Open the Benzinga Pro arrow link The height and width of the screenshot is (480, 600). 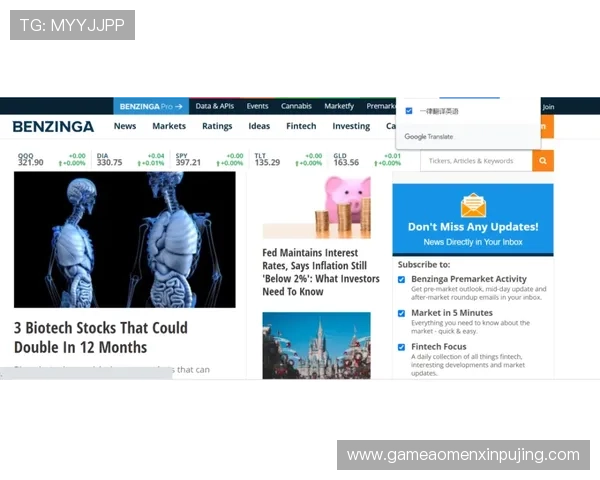tap(151, 106)
